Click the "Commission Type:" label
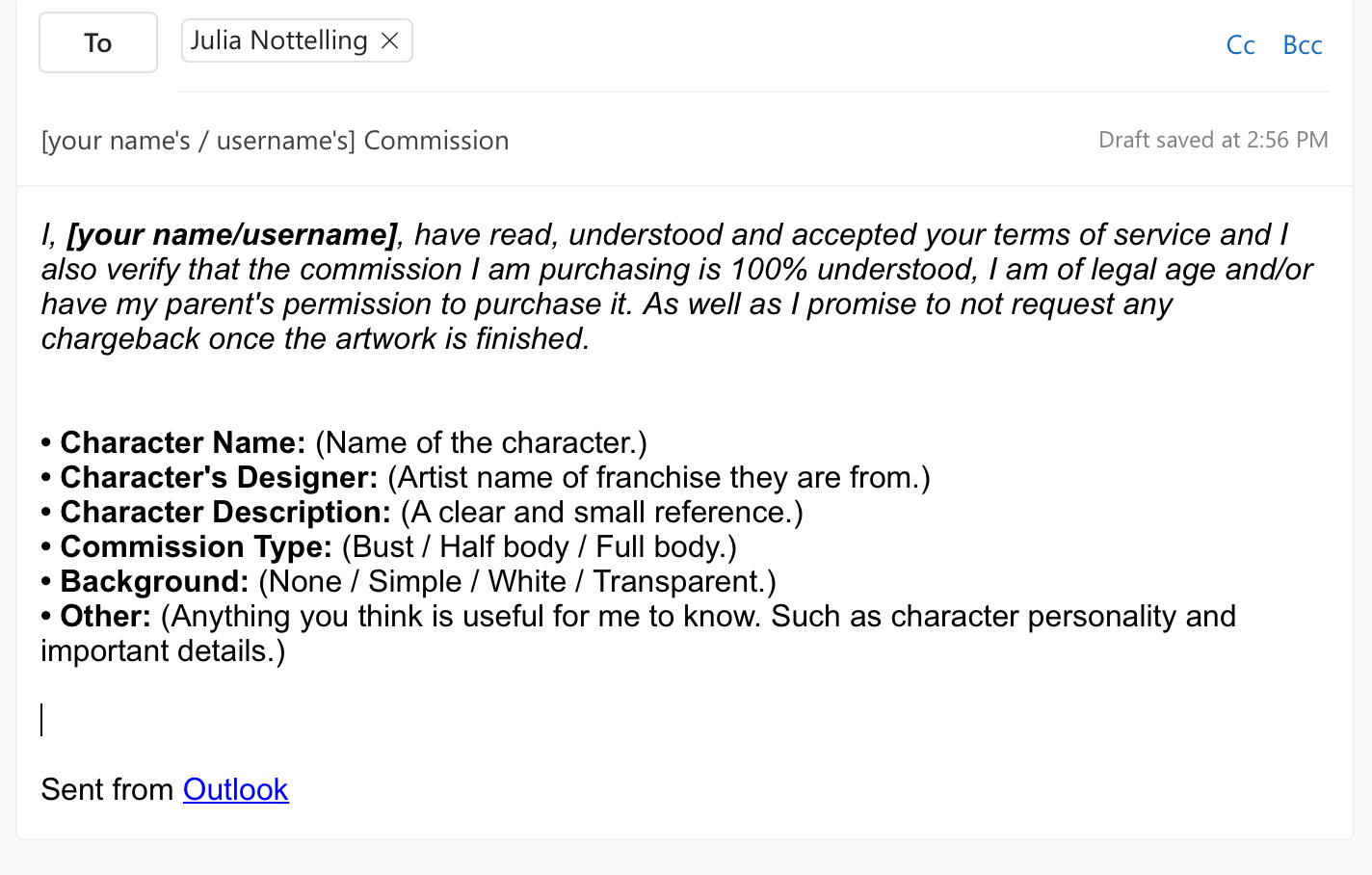Screen dimensions: 1372x875 (196, 547)
